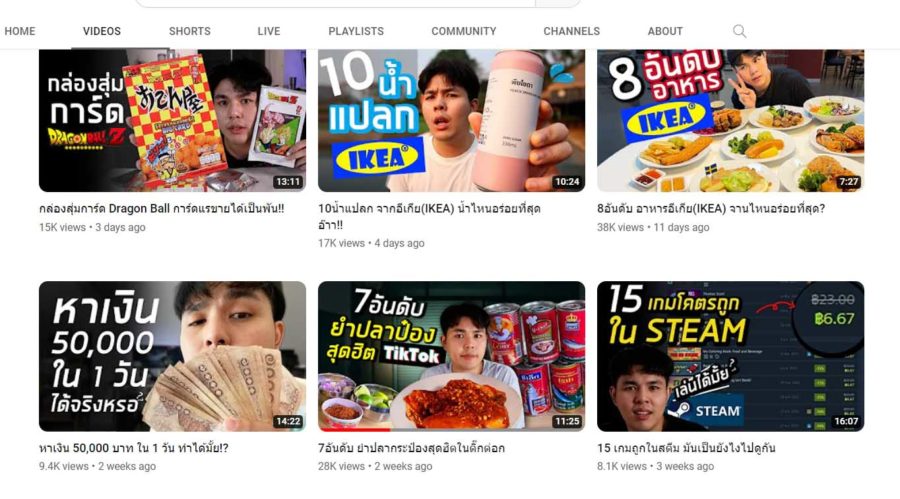Image resolution: width=900 pixels, height=499 pixels.
Task: Click the channel search magnifier icon
Action: pos(739,31)
